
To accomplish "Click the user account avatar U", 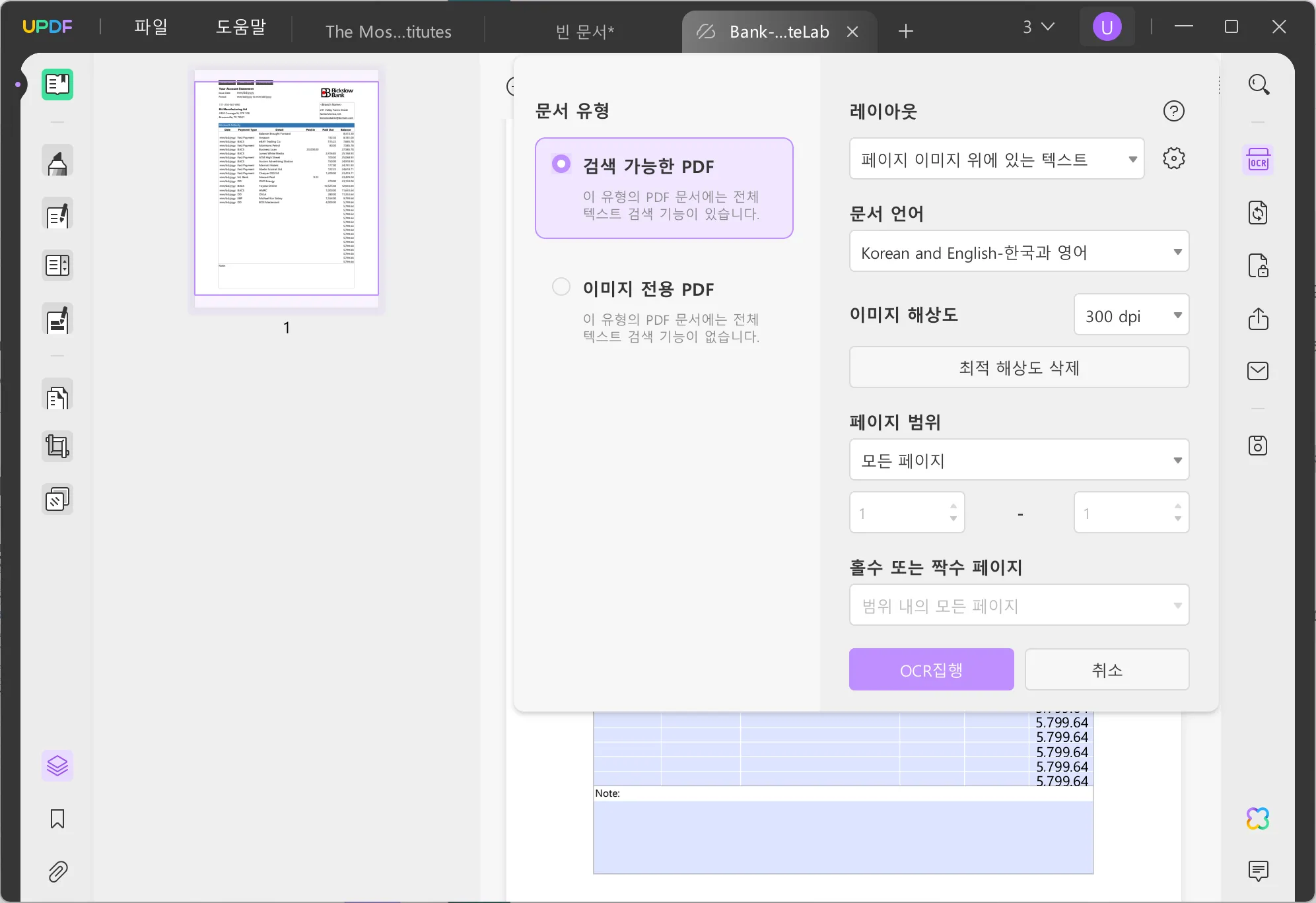I will 1107,27.
